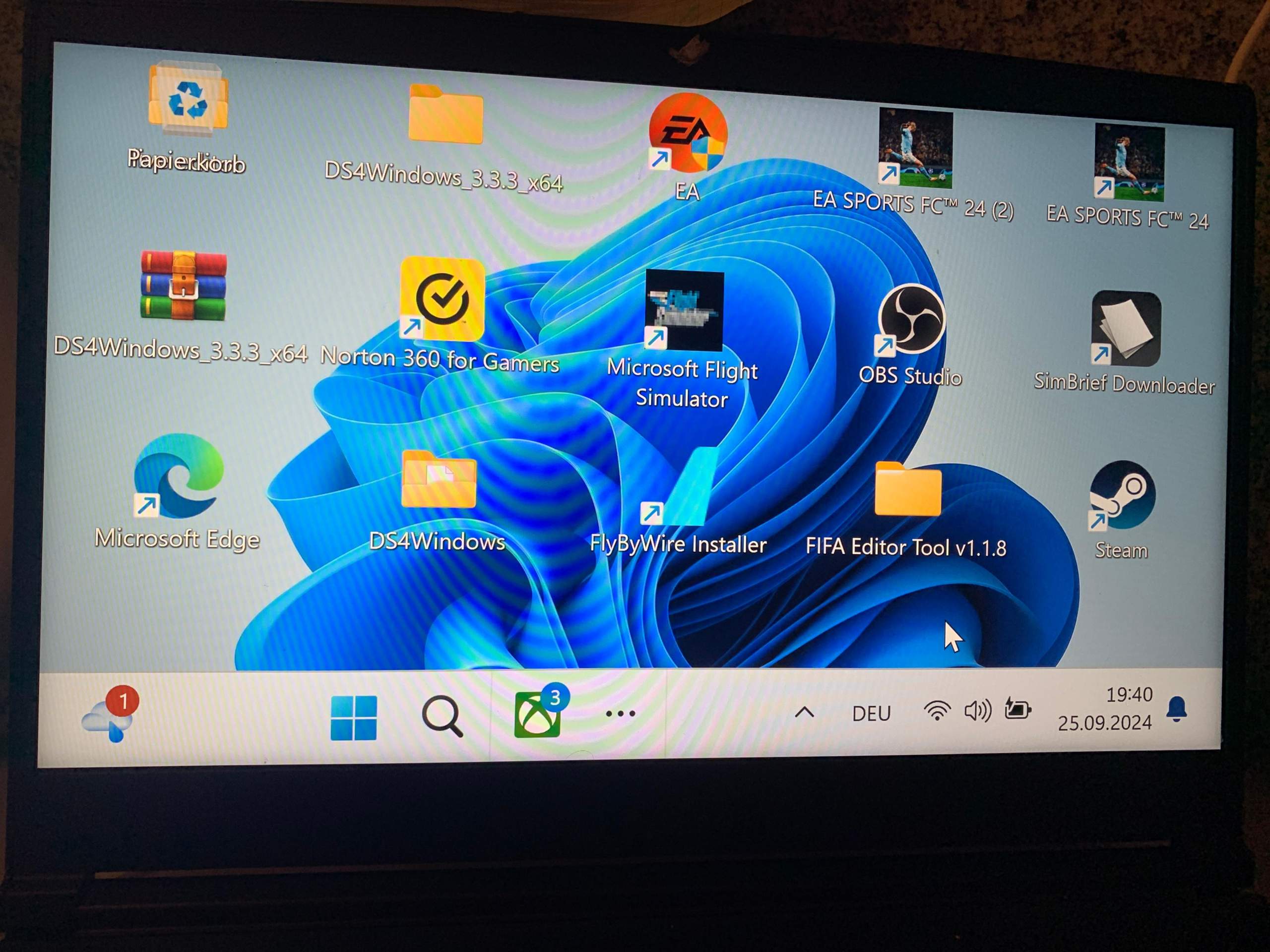Expand the hidden system tray icons chevron

coord(805,712)
